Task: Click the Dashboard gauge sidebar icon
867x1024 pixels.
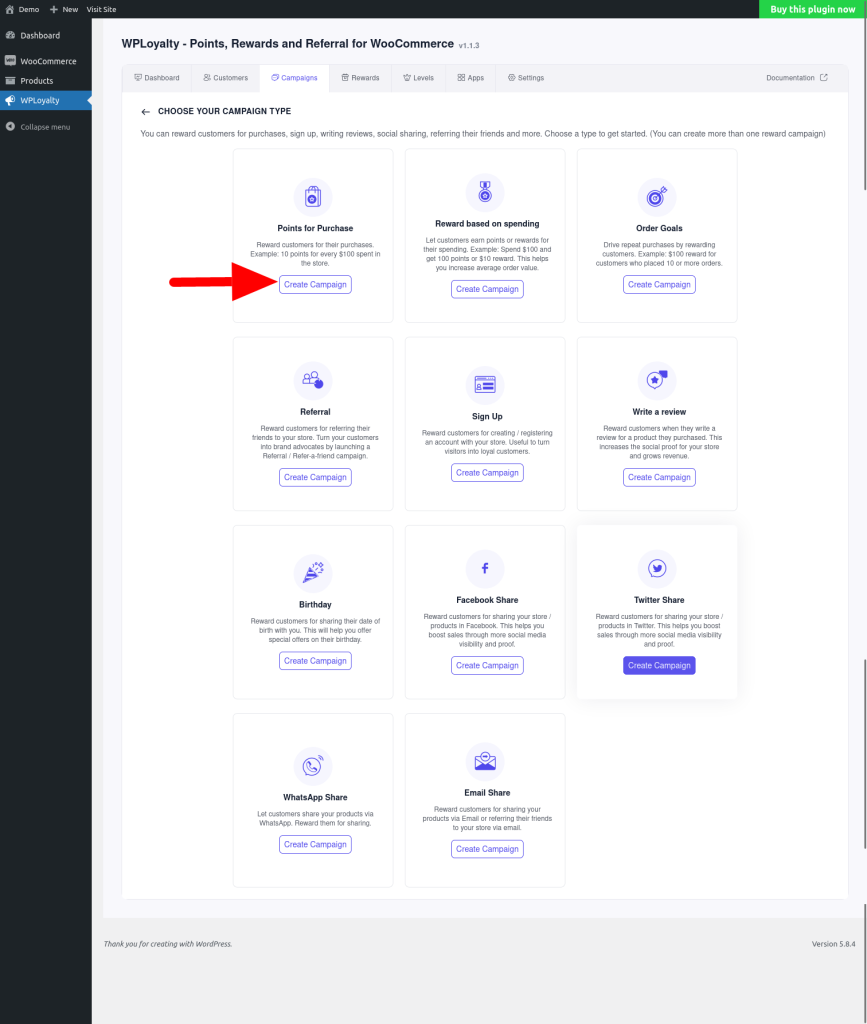Action: pos(10,35)
